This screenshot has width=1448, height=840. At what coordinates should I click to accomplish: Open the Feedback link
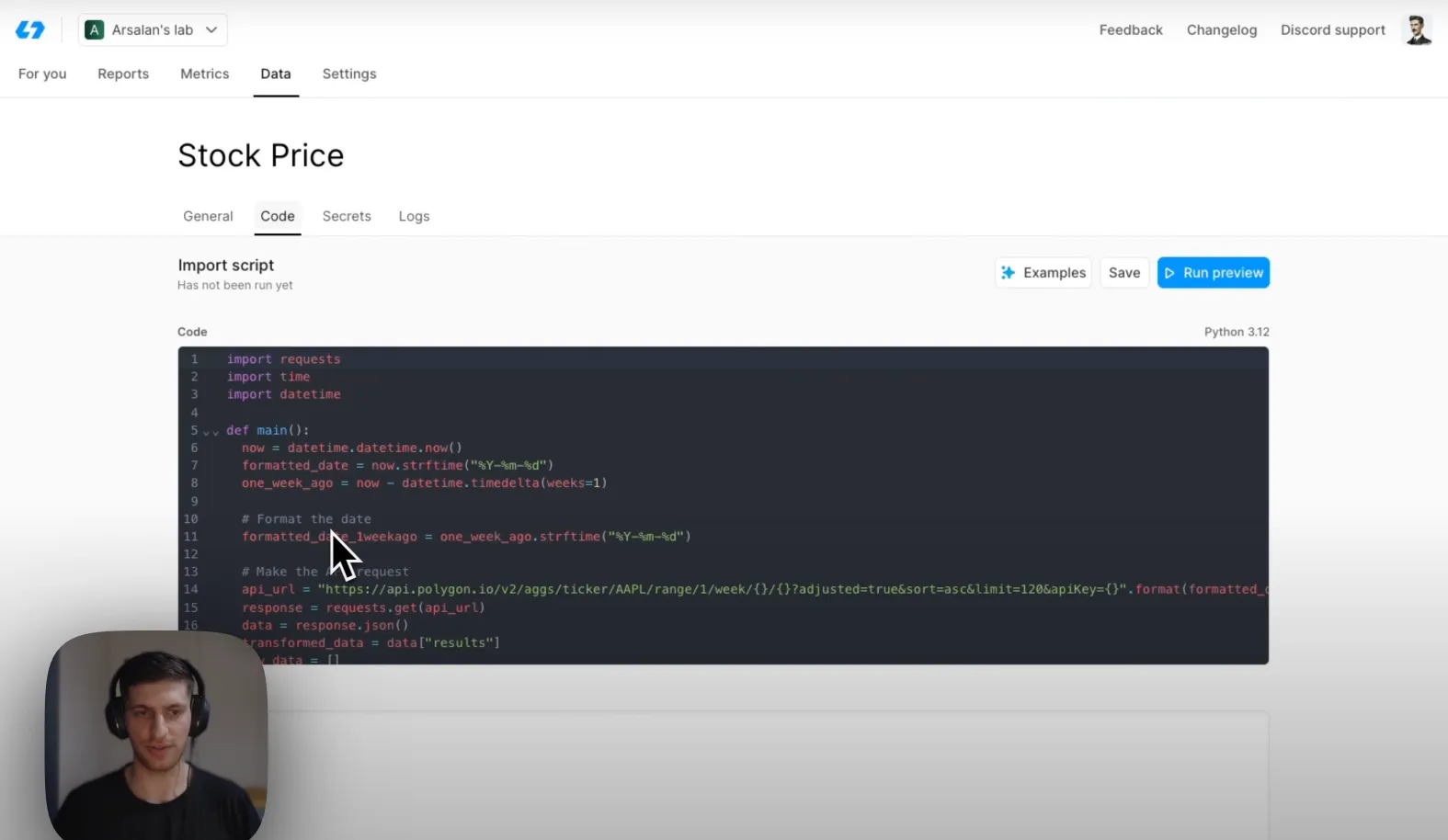click(1130, 30)
